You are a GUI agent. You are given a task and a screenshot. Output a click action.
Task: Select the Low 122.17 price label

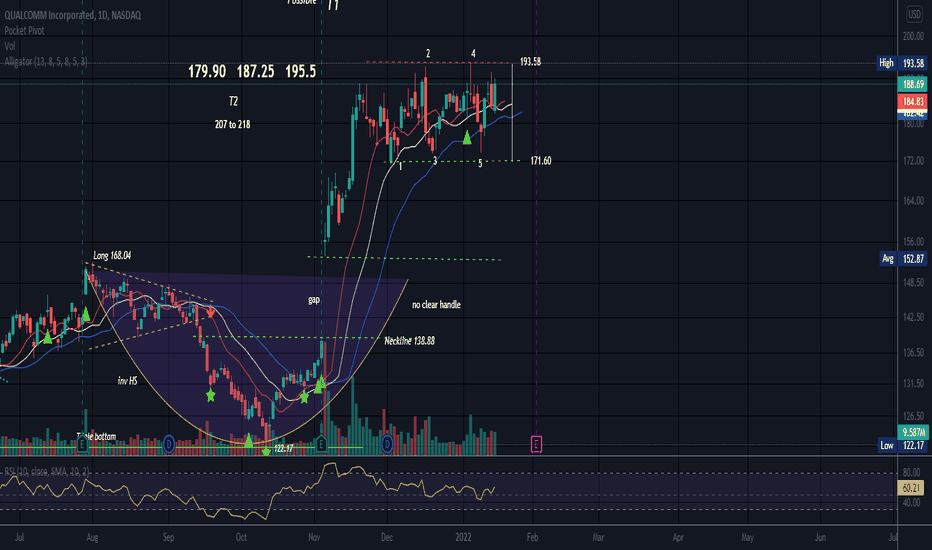(x=902, y=445)
